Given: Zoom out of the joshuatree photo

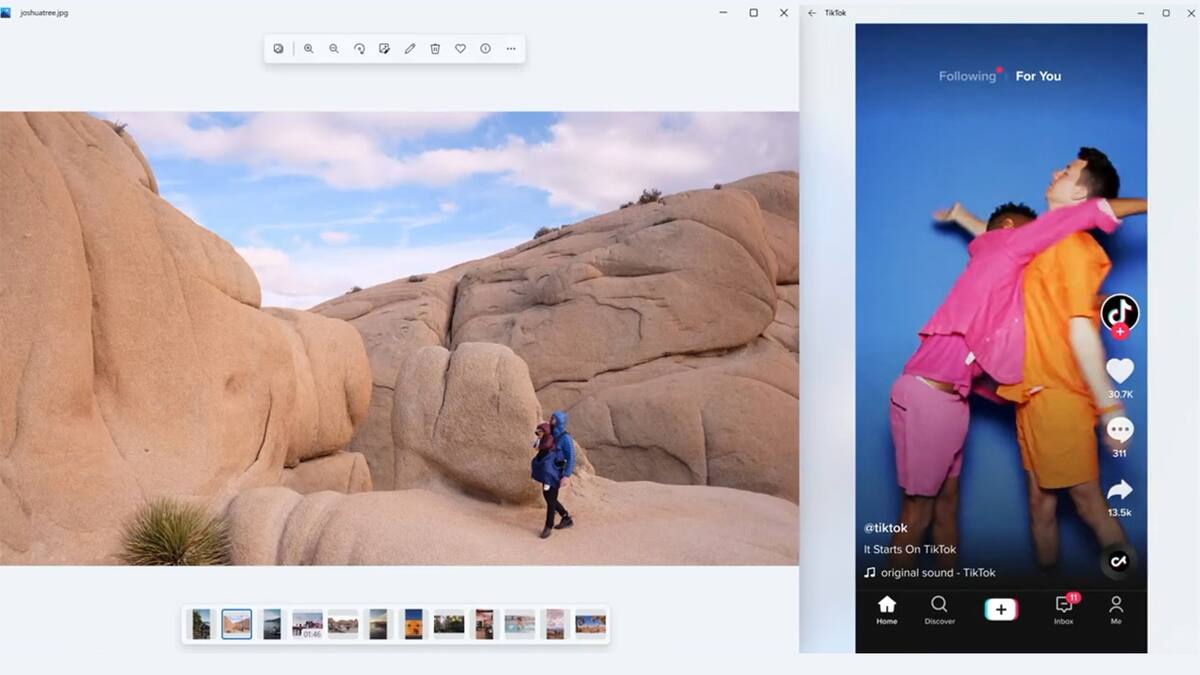Looking at the screenshot, I should [333, 48].
